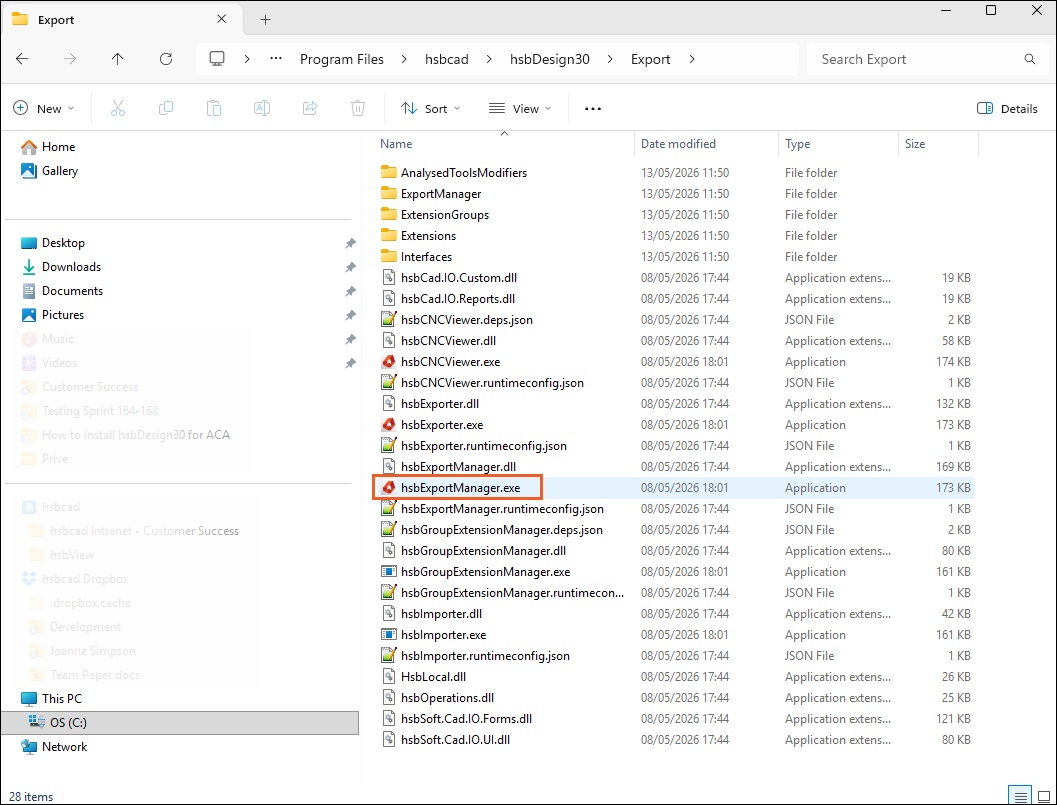Select hsbExporter.exe application icon
The image size is (1057, 805).
(388, 425)
